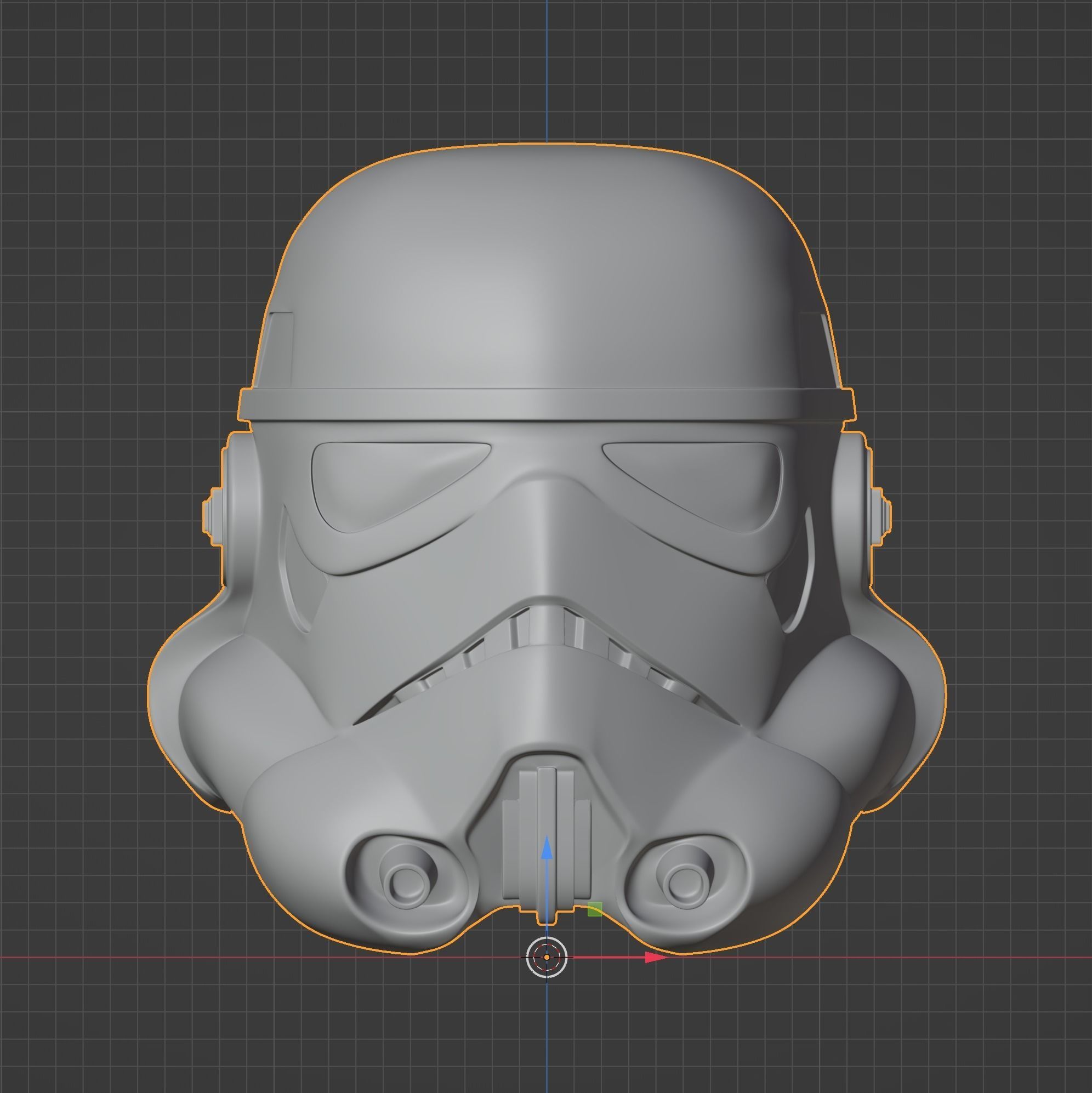Click the red X-axis move gizmo arrow
Screen dimensions: 1092x1093
[656, 957]
